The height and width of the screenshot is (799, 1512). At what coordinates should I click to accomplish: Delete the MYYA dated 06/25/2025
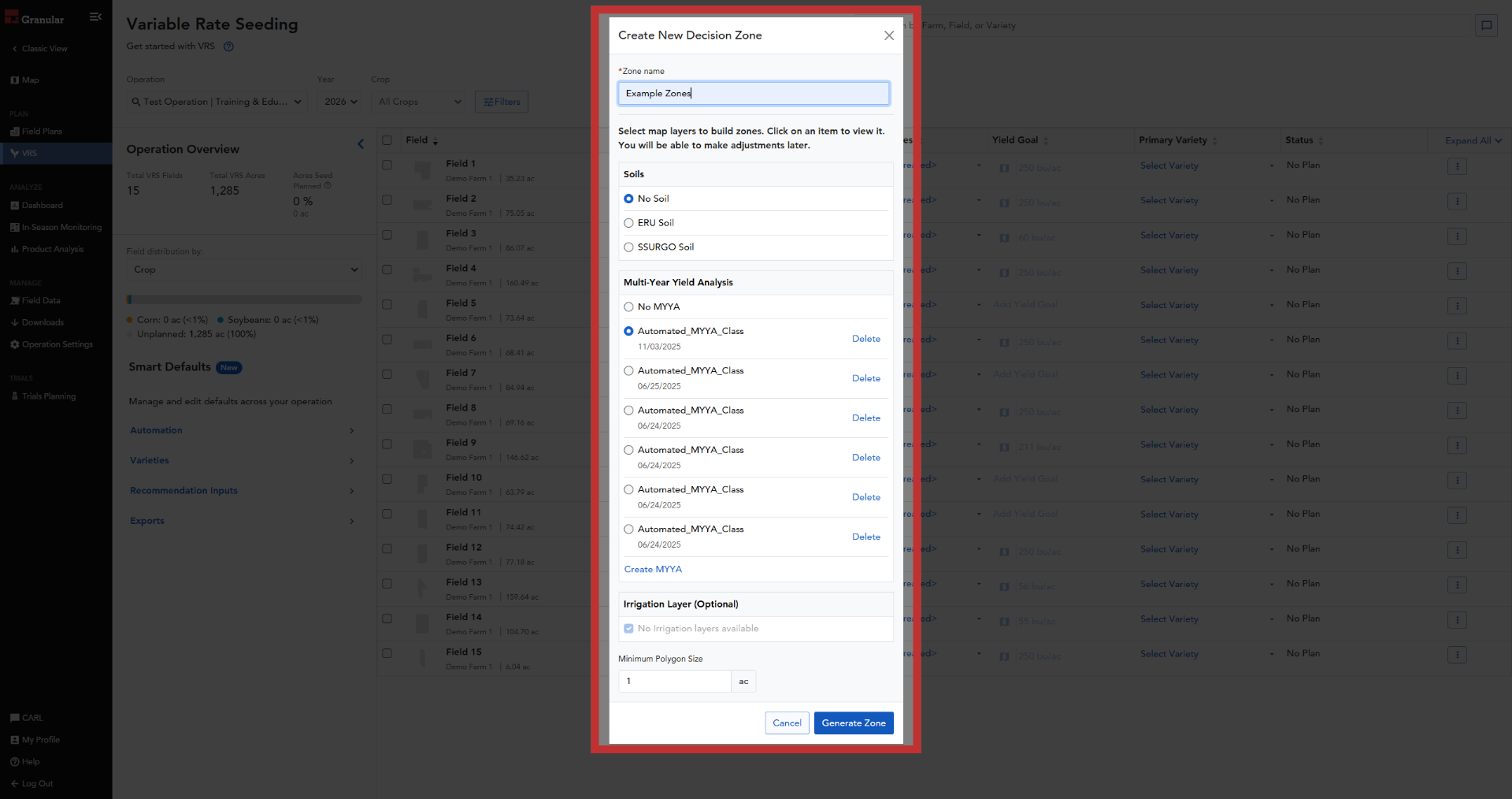(866, 378)
